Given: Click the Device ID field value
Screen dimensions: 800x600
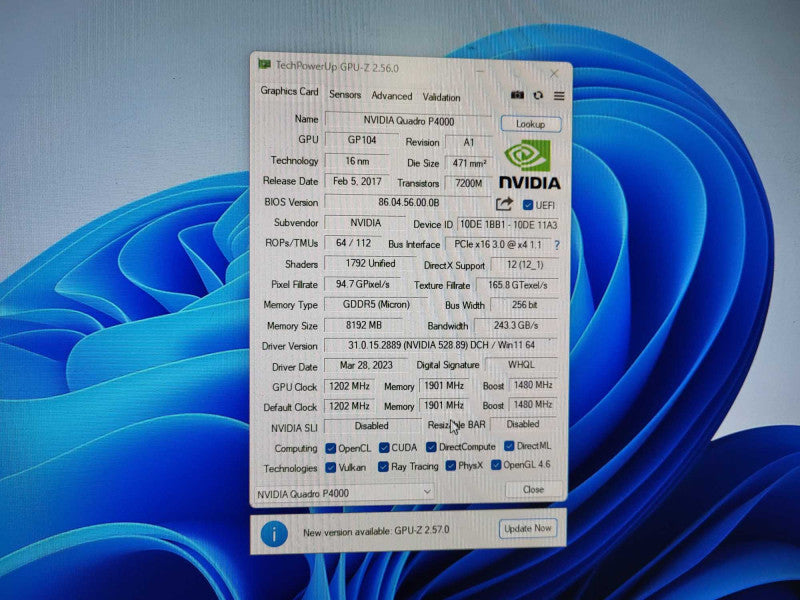Looking at the screenshot, I should 508,224.
